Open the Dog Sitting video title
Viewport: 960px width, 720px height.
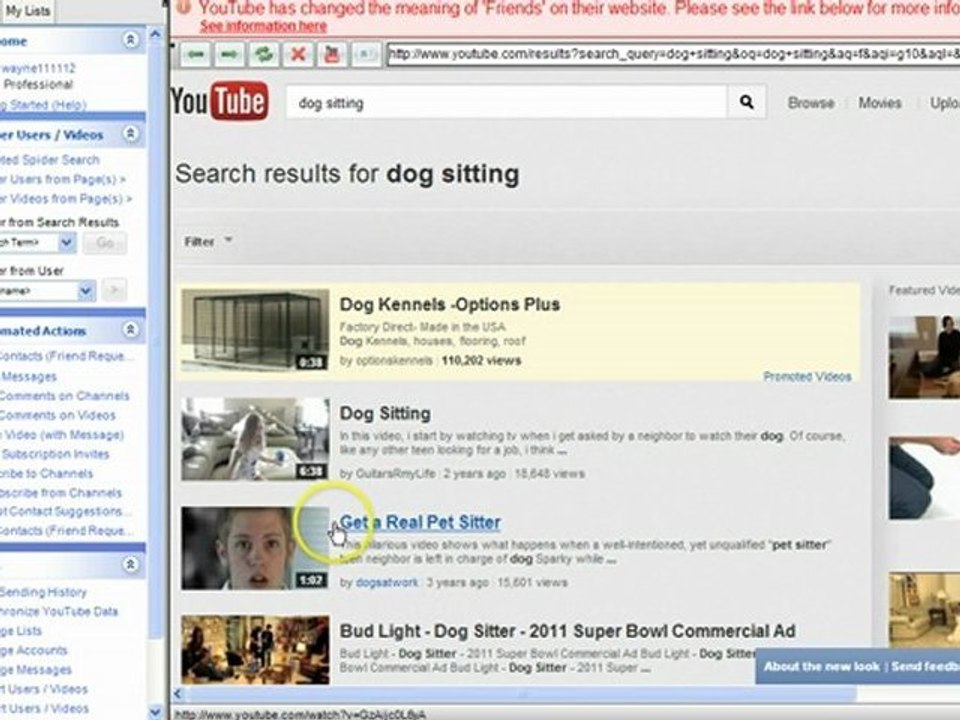pyautogui.click(x=385, y=413)
